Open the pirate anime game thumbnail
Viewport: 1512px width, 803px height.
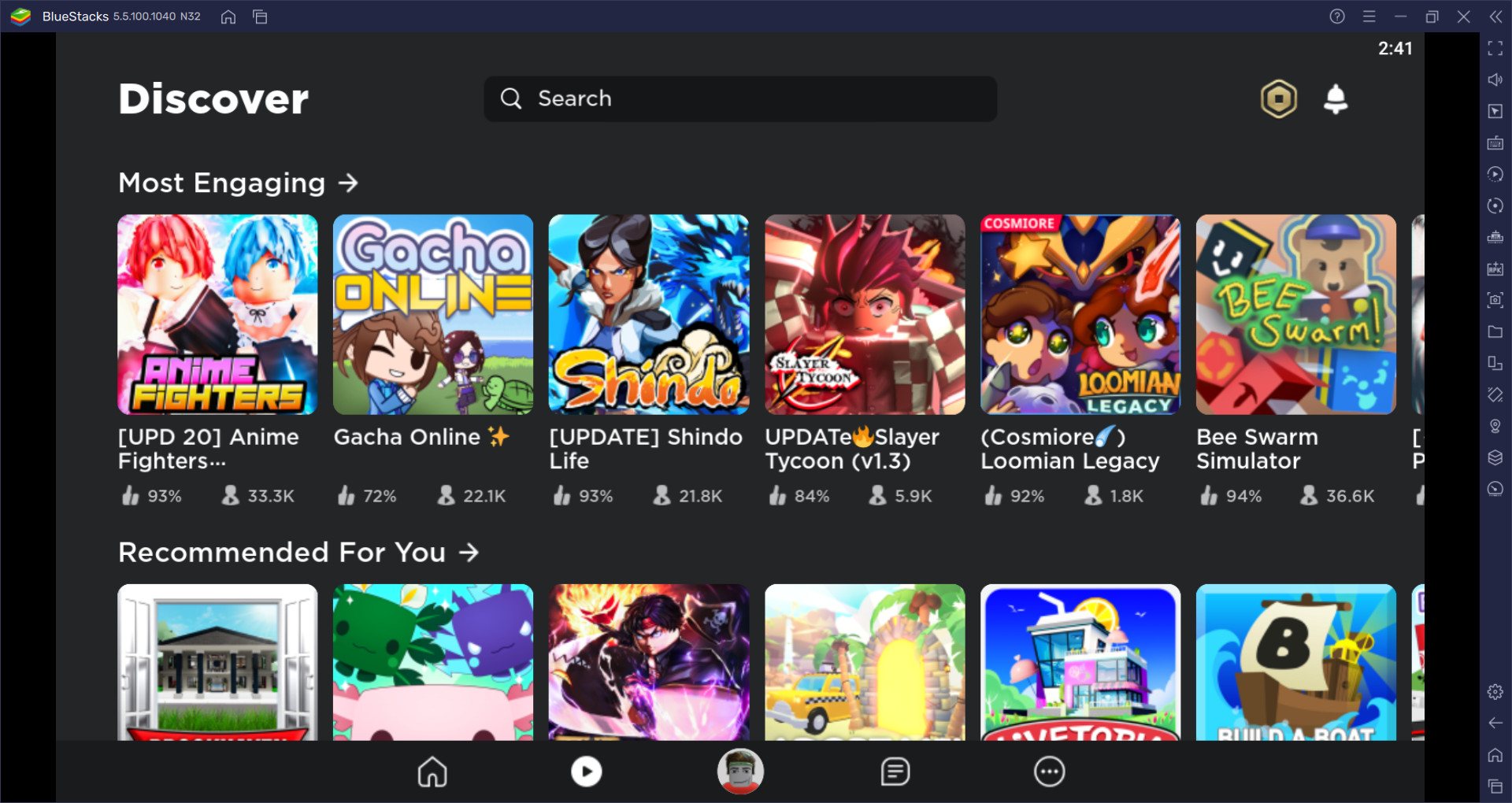pyautogui.click(x=649, y=662)
